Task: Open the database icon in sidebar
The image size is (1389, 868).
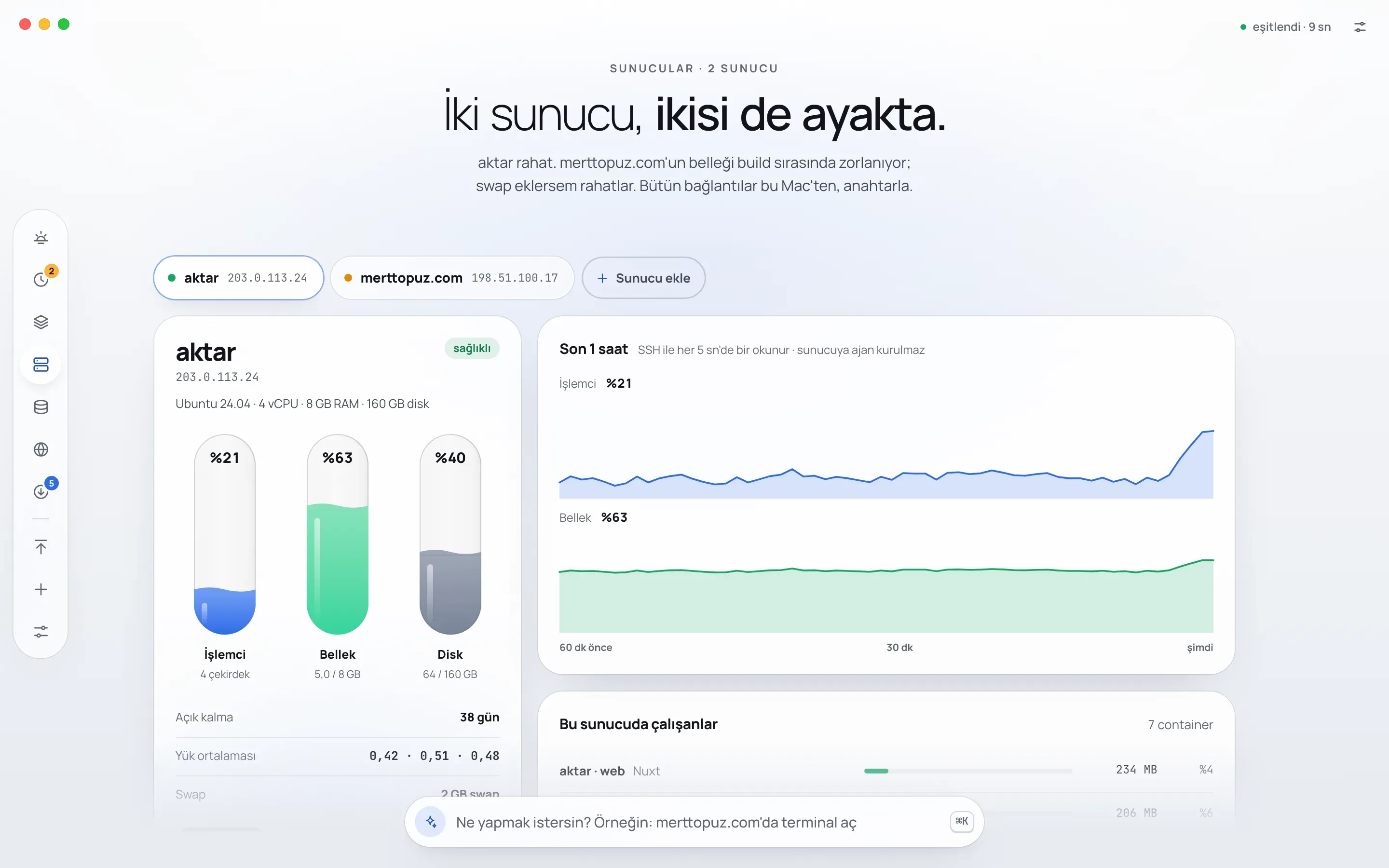Action: pyautogui.click(x=41, y=407)
